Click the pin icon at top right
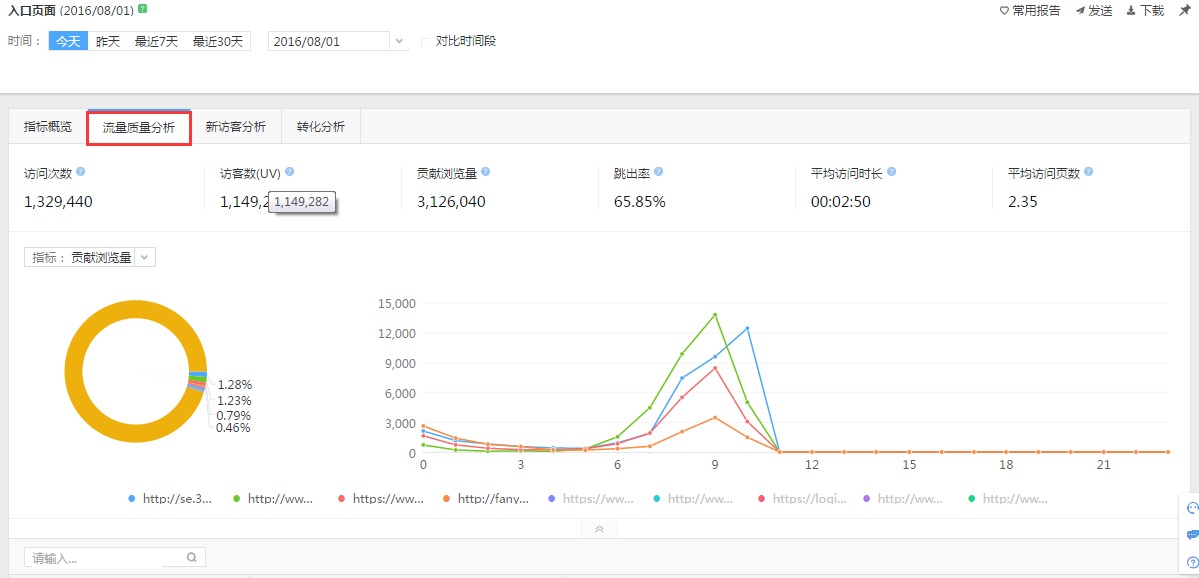Screen dimensions: 1199x578 [x=1185, y=10]
